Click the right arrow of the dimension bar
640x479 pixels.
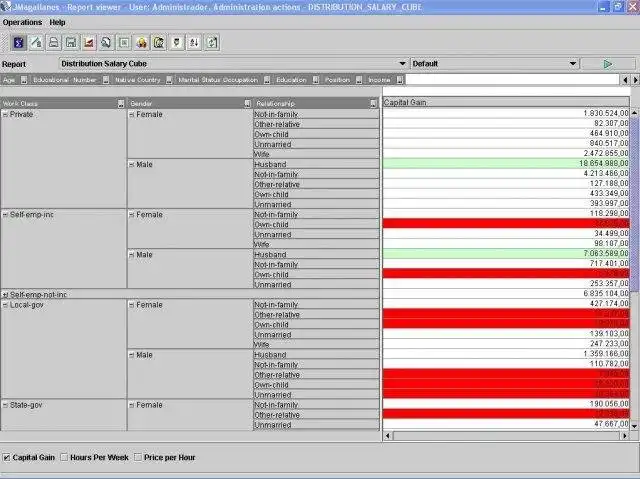click(x=635, y=80)
